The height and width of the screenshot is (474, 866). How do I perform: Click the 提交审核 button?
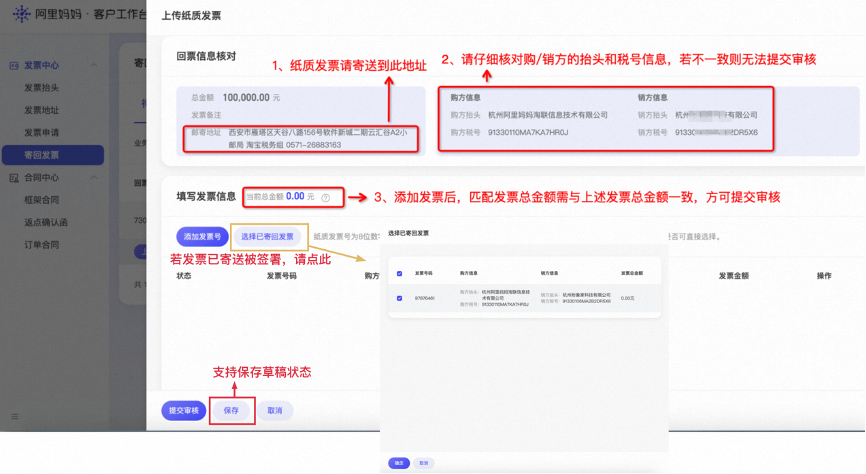coord(184,410)
